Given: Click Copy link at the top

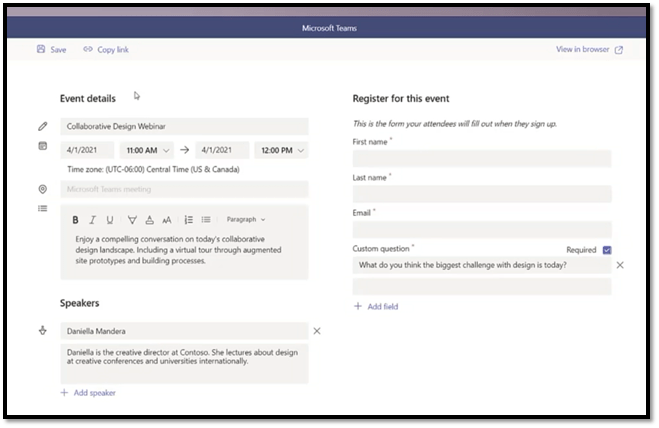Looking at the screenshot, I should [x=106, y=49].
